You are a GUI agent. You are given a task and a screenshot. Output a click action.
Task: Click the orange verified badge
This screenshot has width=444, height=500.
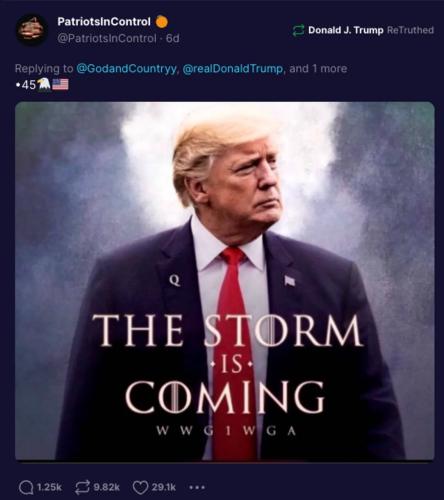tap(162, 22)
